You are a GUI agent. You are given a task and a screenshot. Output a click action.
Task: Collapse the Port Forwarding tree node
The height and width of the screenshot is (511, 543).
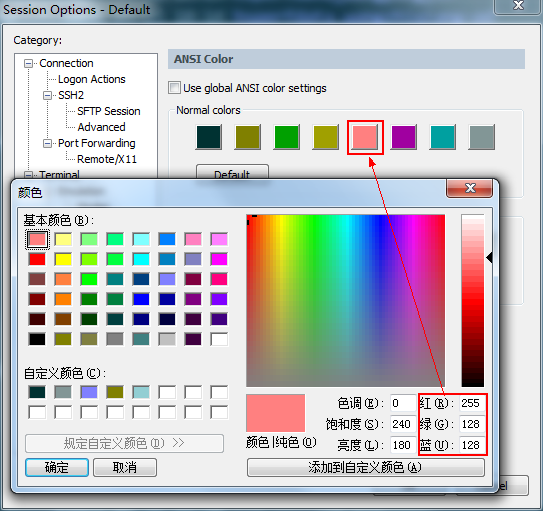(x=47, y=143)
